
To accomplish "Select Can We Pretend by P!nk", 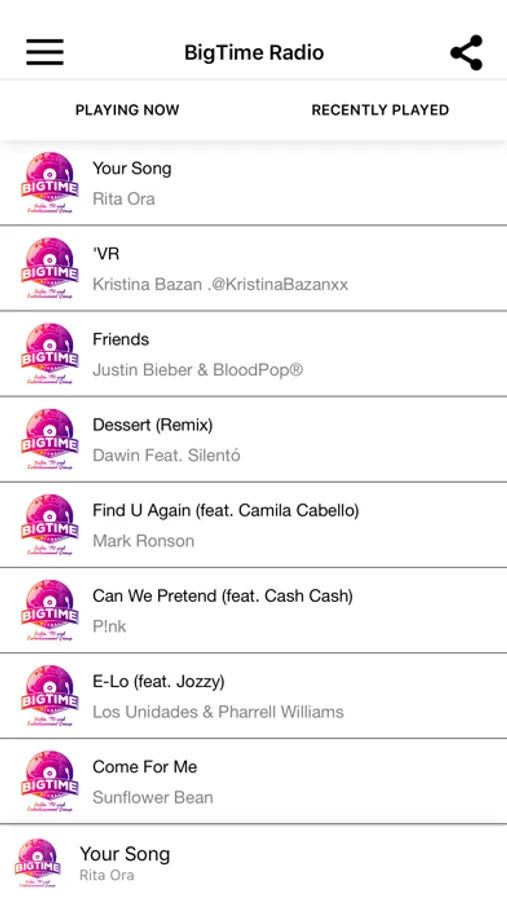I will pyautogui.click(x=253, y=611).
